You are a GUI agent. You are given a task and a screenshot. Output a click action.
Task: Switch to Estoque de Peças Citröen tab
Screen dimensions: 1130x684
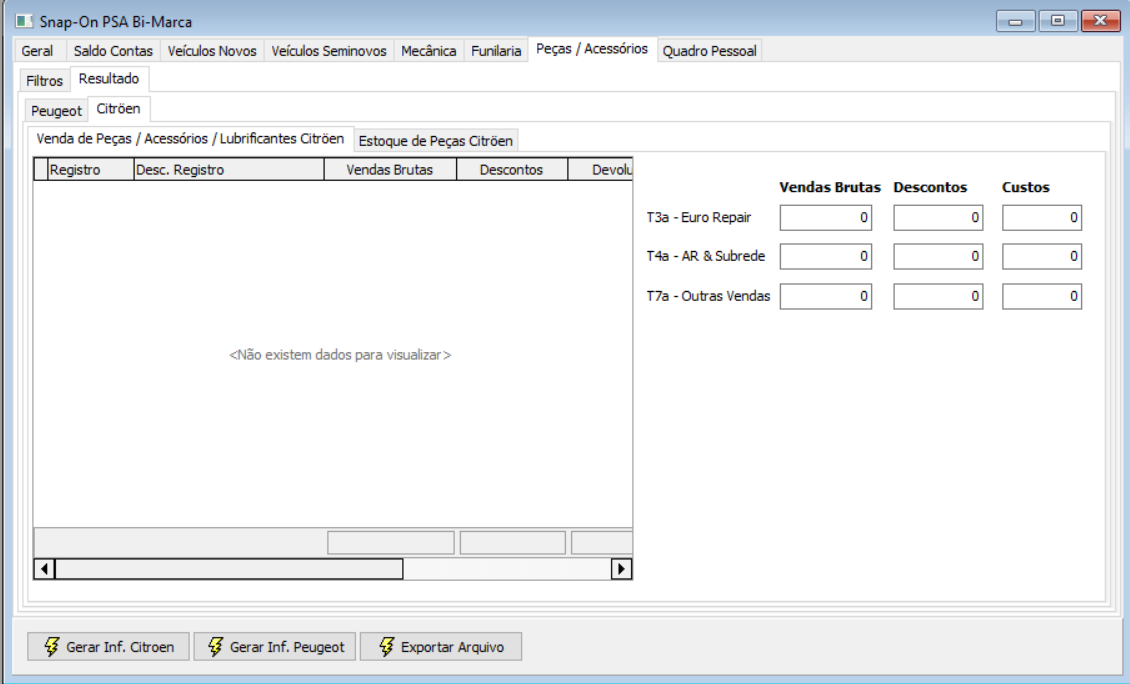coord(435,141)
